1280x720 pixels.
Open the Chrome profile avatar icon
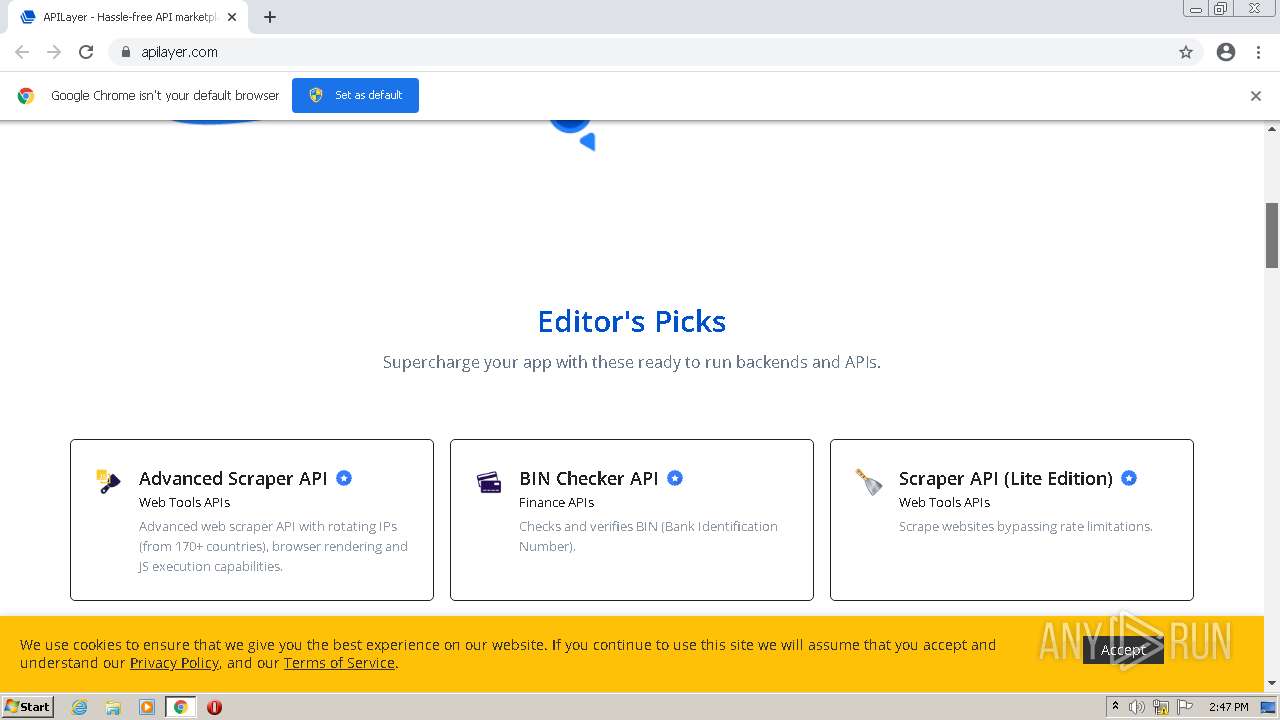(x=1226, y=52)
